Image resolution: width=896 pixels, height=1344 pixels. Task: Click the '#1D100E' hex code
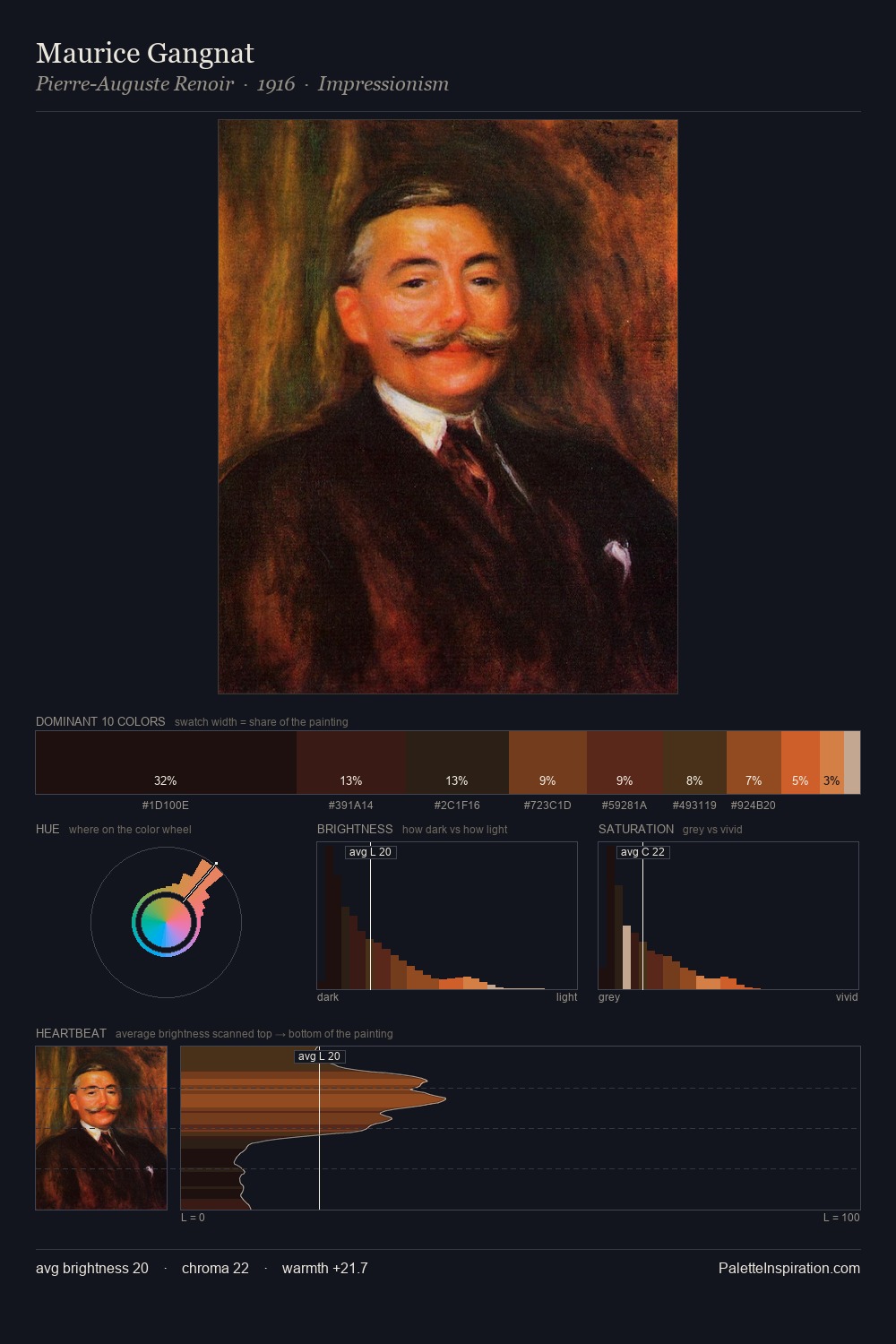166,806
